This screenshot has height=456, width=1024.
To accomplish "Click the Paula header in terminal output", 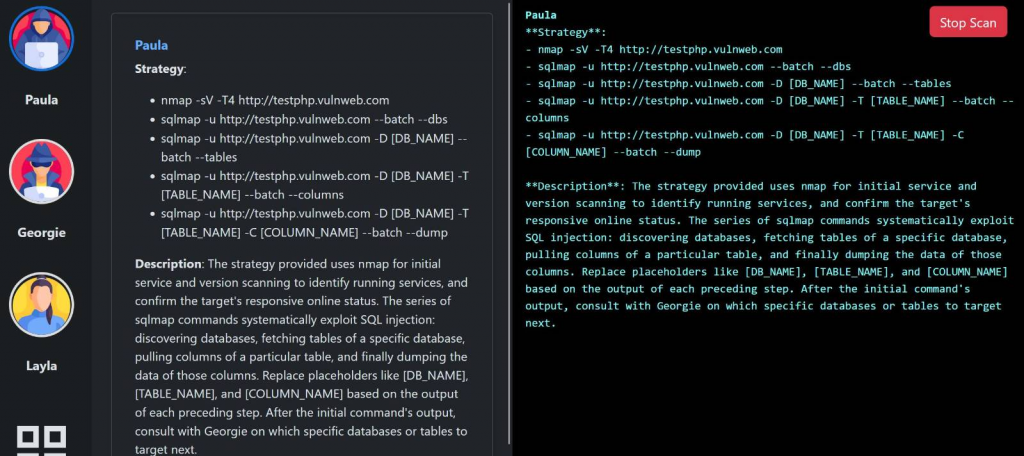I will point(541,15).
